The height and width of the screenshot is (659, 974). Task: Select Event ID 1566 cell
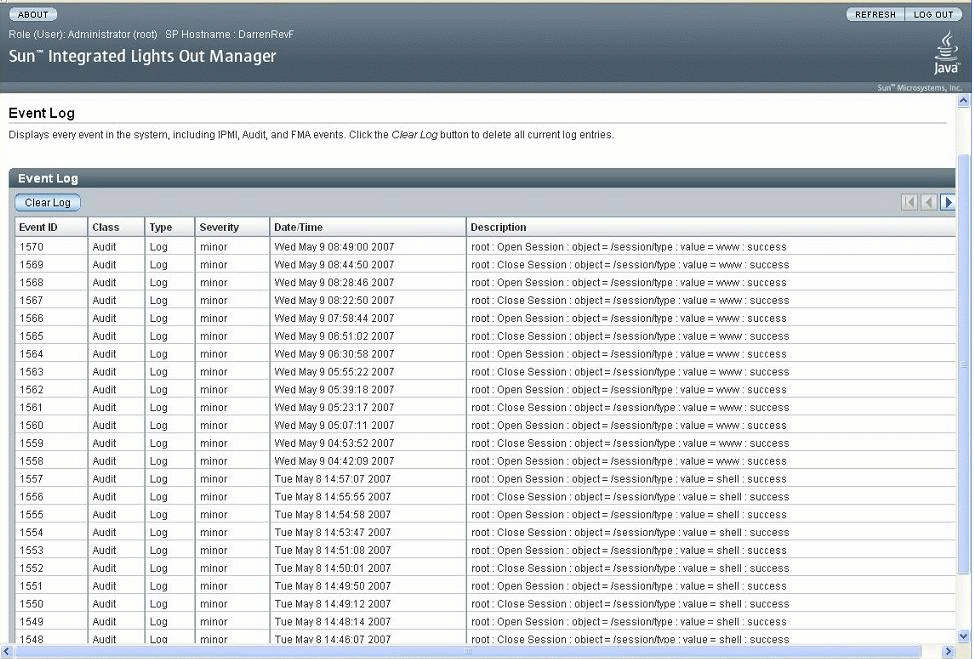click(51, 319)
